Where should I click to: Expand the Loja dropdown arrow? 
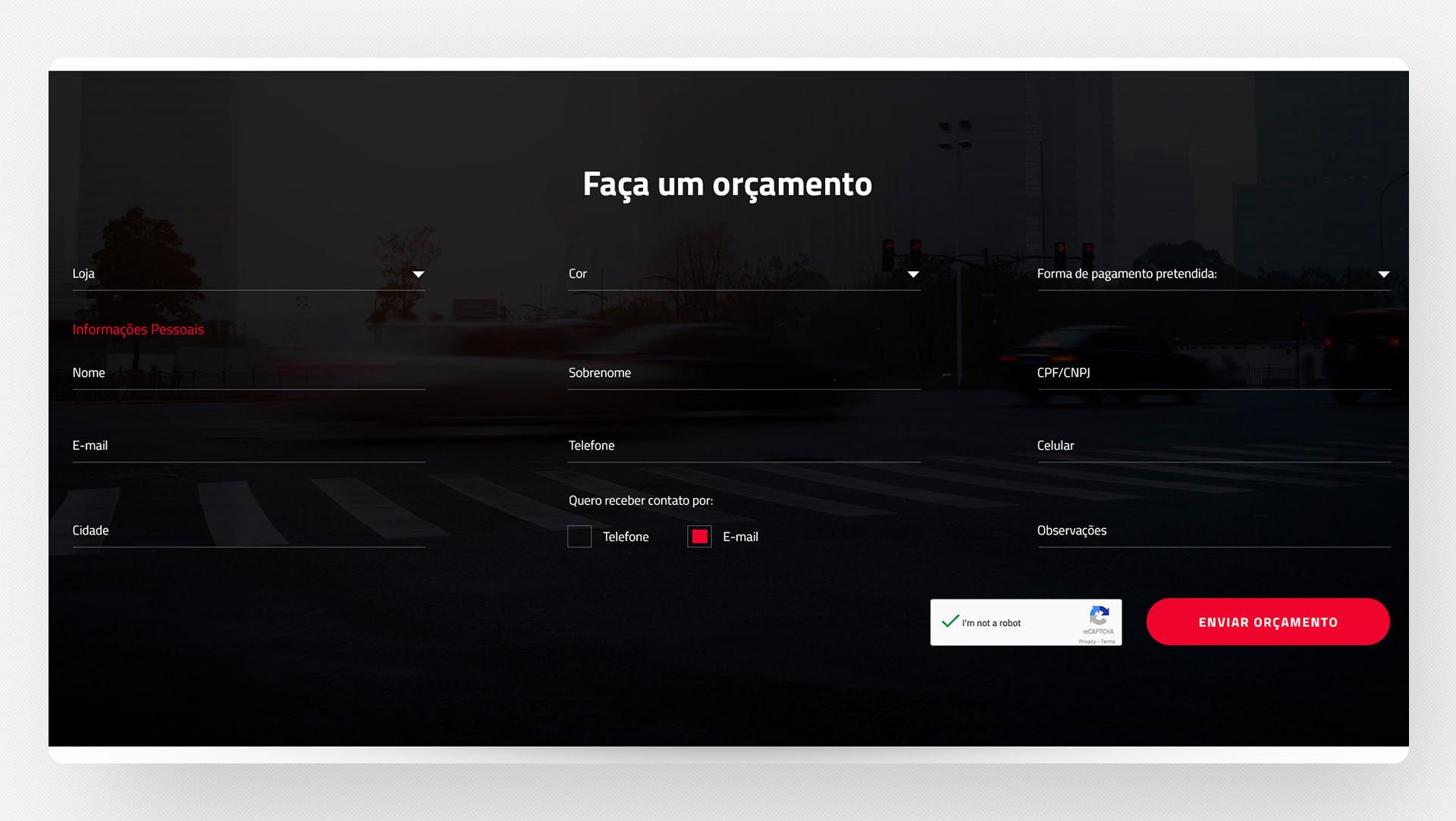click(x=418, y=274)
